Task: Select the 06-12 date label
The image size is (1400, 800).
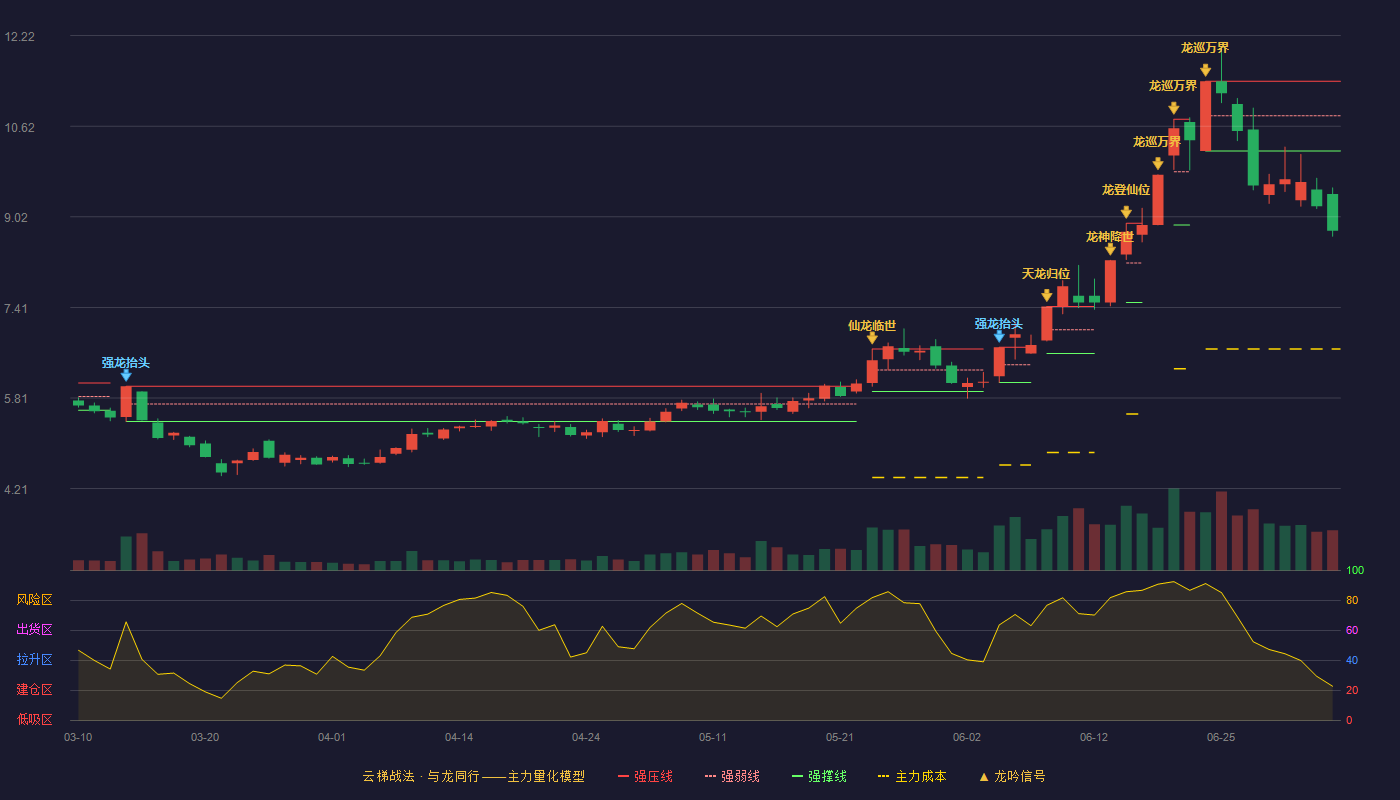Action: click(x=1094, y=737)
